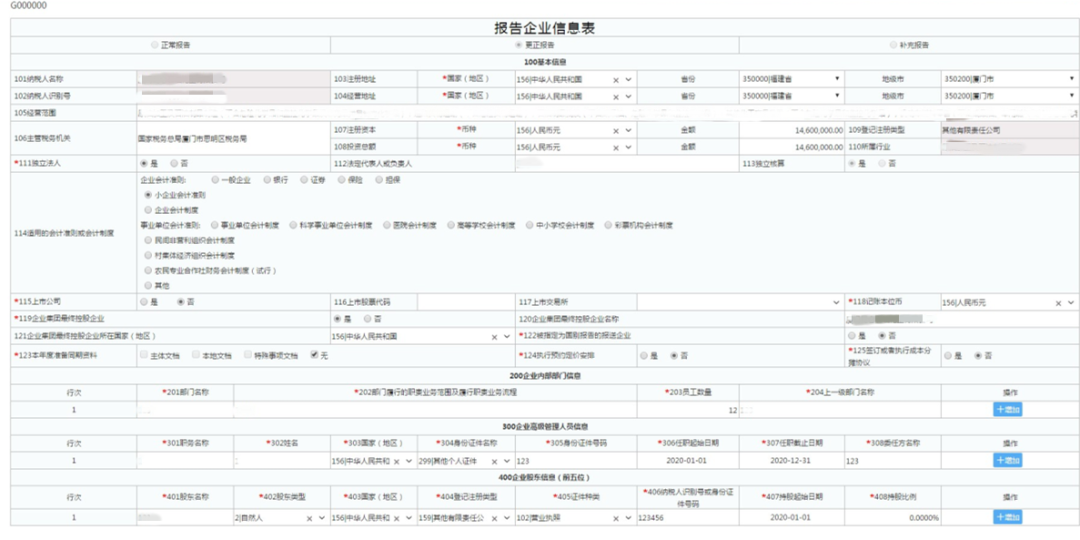This screenshot has width=1080, height=540.
Task: Open the 103注册地址 地级市 dropdown
Action: coord(1009,79)
